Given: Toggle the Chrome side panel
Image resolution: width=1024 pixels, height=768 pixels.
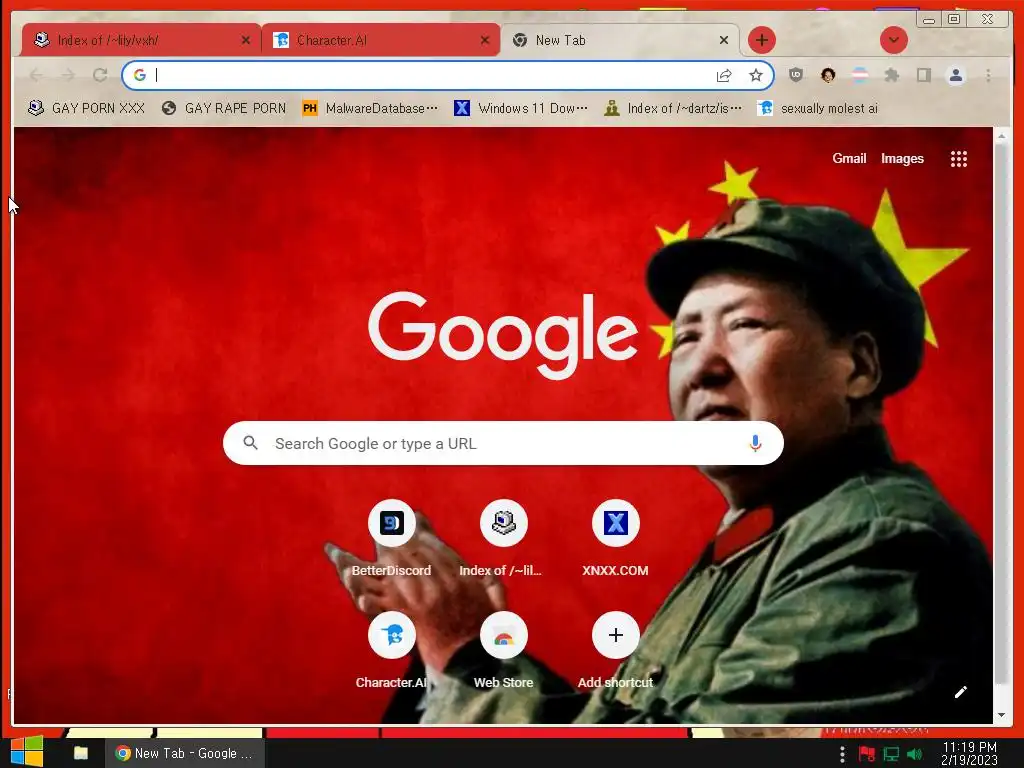Looking at the screenshot, I should tap(923, 75).
